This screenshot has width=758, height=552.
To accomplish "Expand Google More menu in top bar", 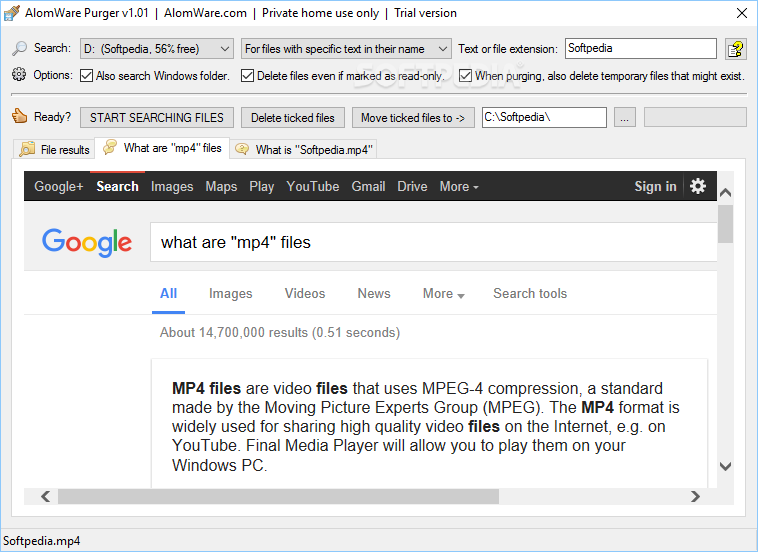I will tap(459, 187).
